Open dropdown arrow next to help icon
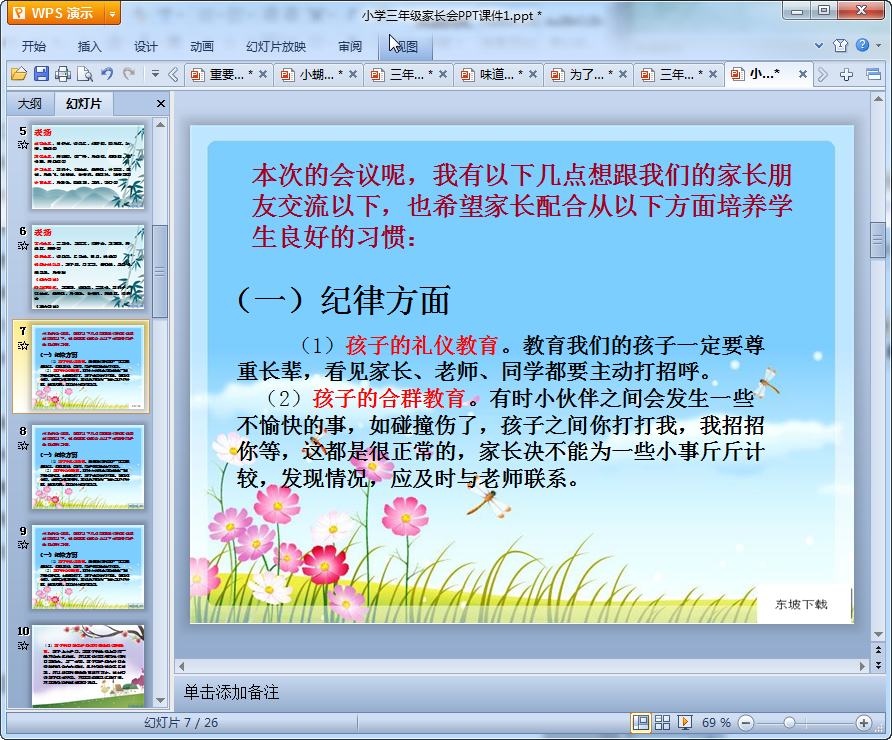Image resolution: width=892 pixels, height=740 pixels. pyautogui.click(x=878, y=46)
